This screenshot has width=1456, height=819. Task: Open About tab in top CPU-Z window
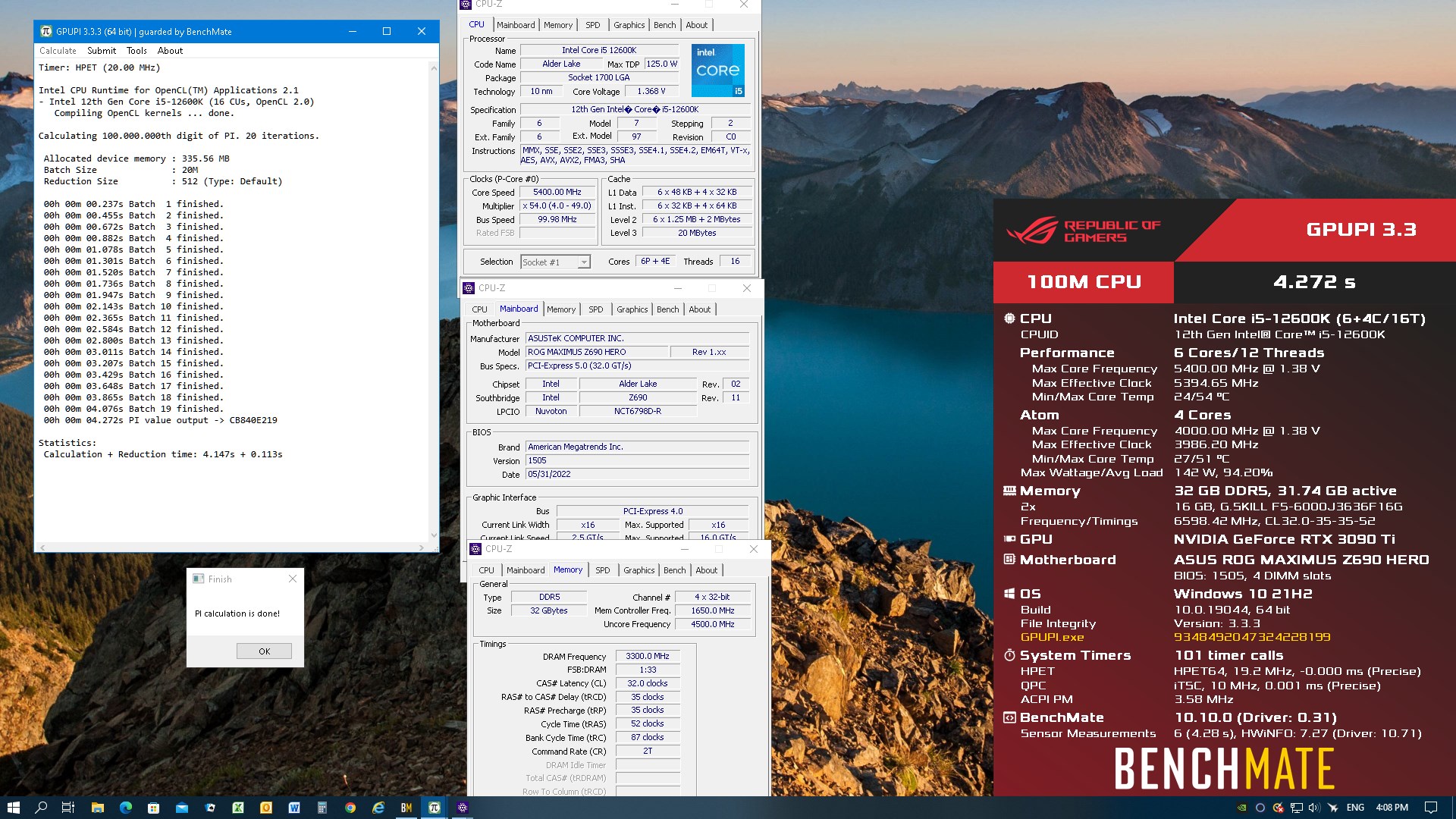coord(697,25)
